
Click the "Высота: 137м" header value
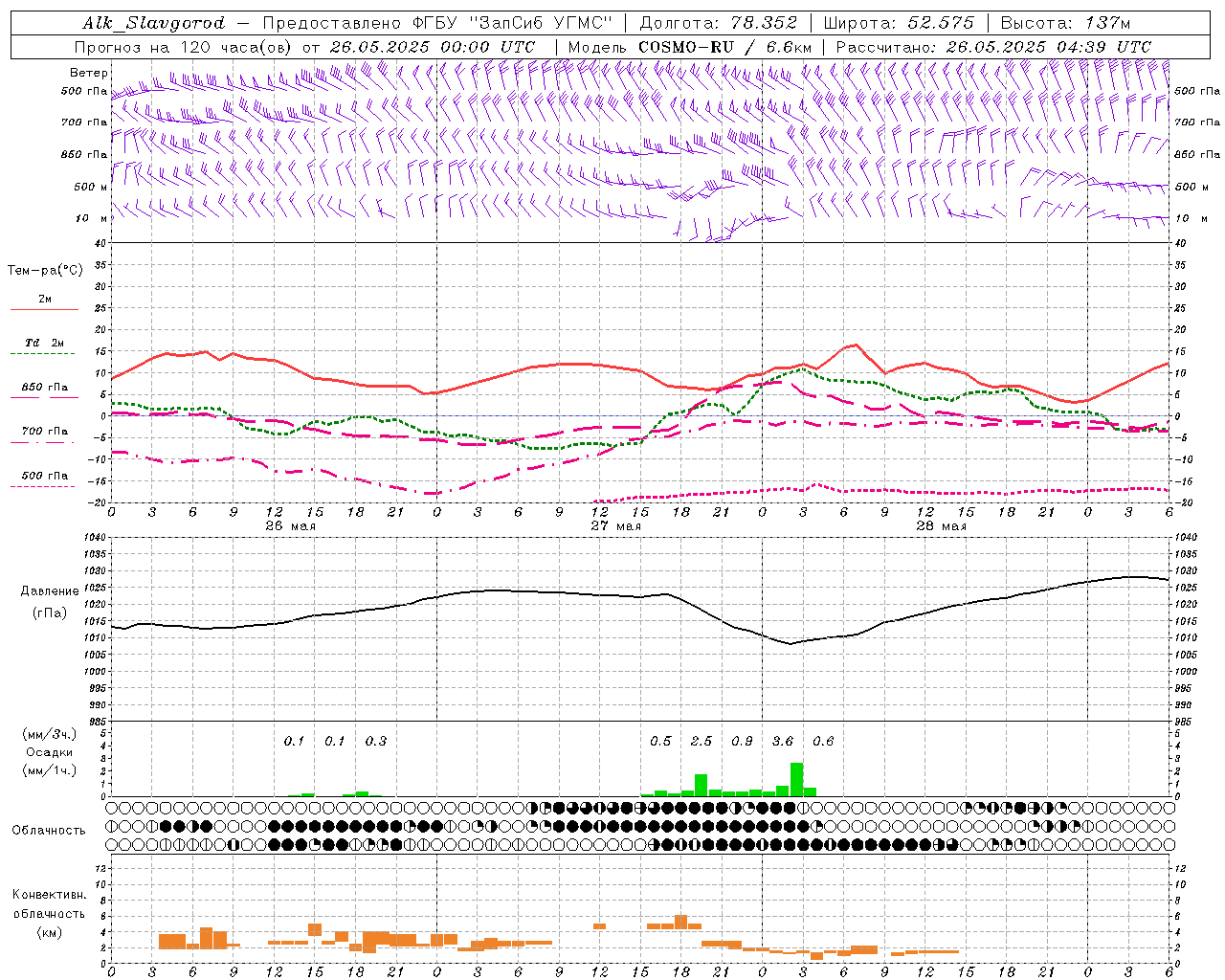click(1065, 23)
